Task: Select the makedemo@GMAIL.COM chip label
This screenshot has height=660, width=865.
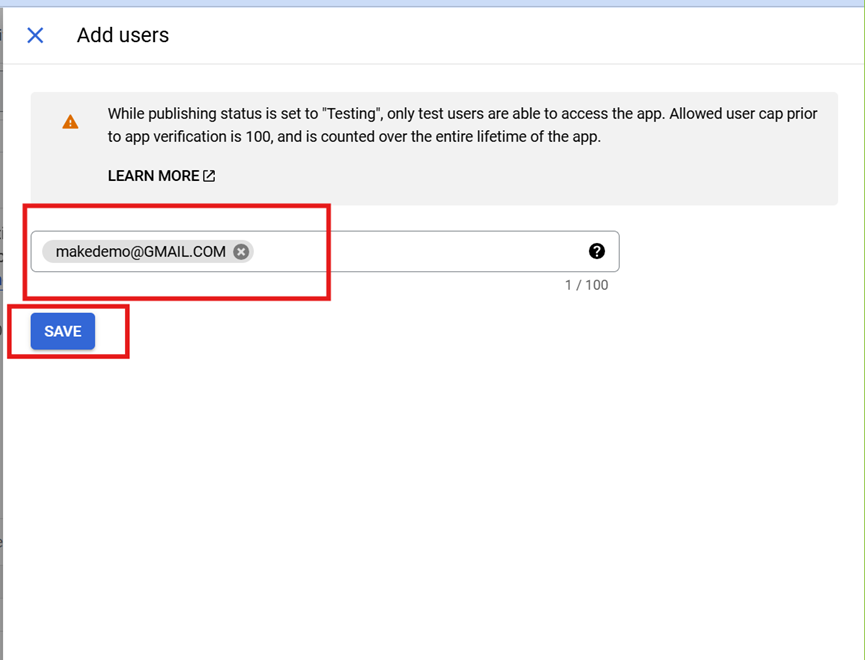Action: (x=141, y=252)
